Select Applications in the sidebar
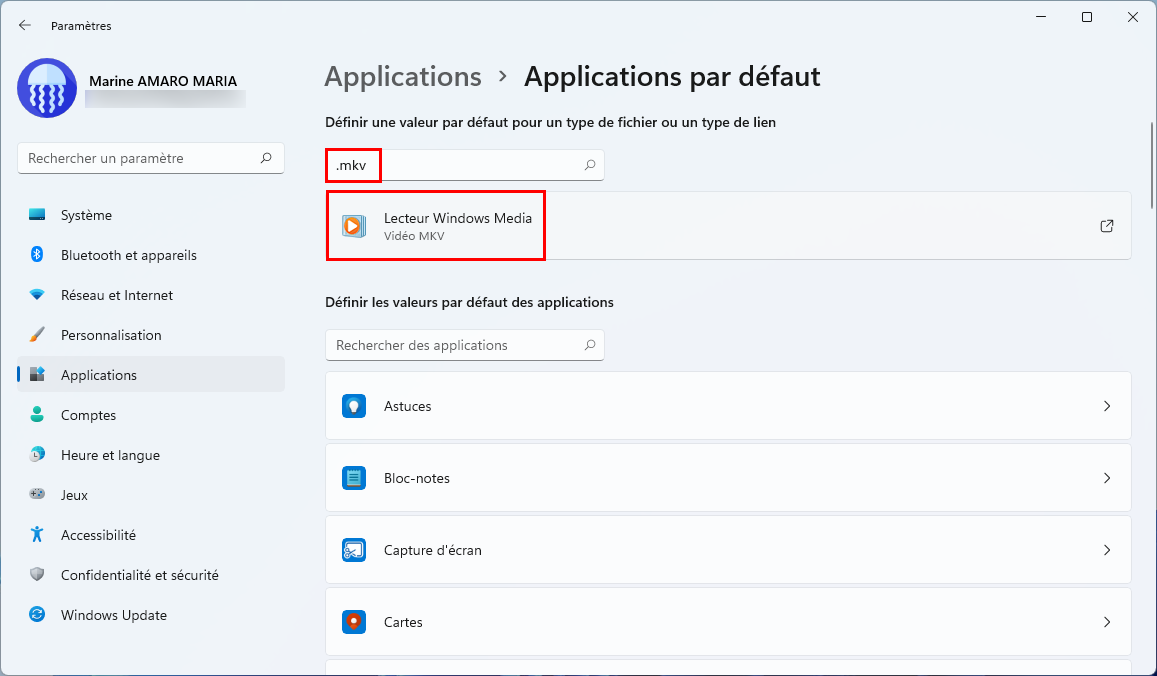This screenshot has height=676, width=1157. point(151,374)
